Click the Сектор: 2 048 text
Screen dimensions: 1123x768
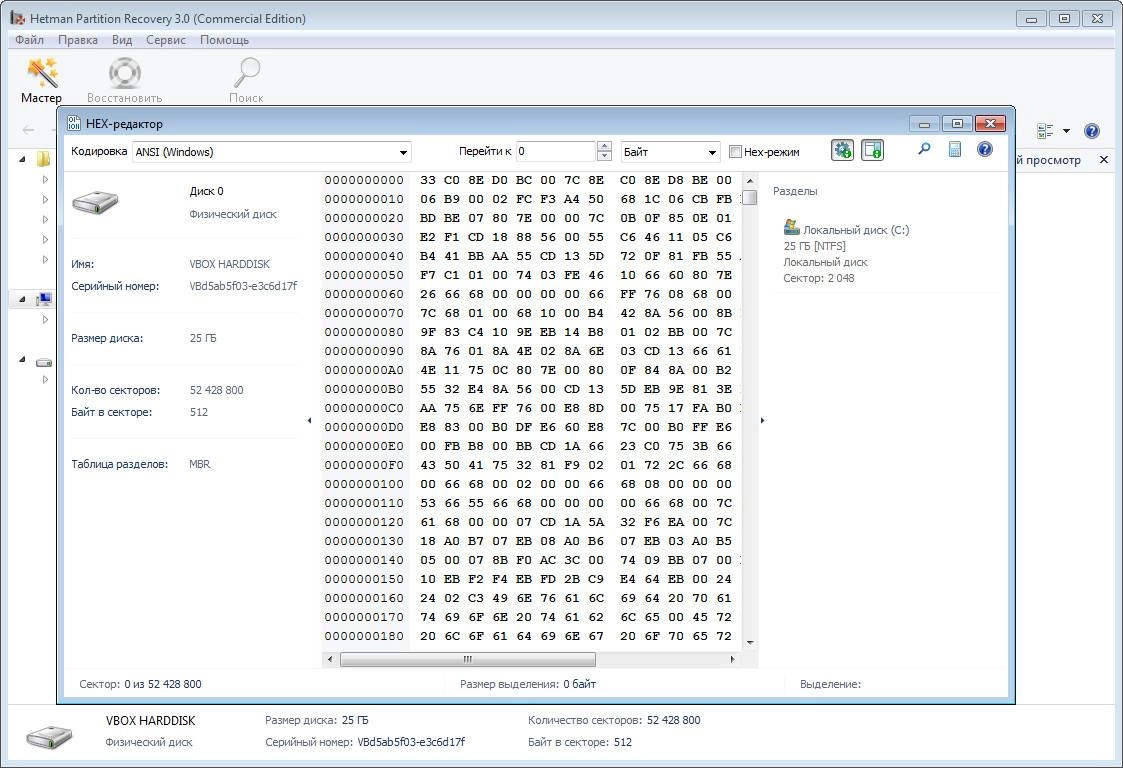[819, 278]
